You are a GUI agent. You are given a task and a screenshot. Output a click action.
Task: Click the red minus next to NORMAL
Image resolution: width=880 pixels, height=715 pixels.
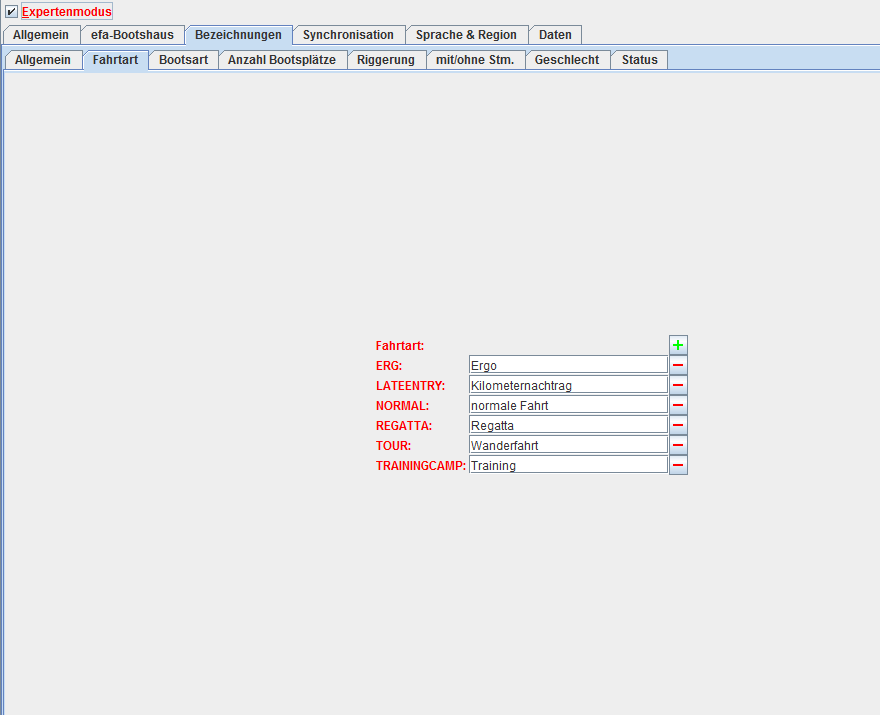[678, 405]
